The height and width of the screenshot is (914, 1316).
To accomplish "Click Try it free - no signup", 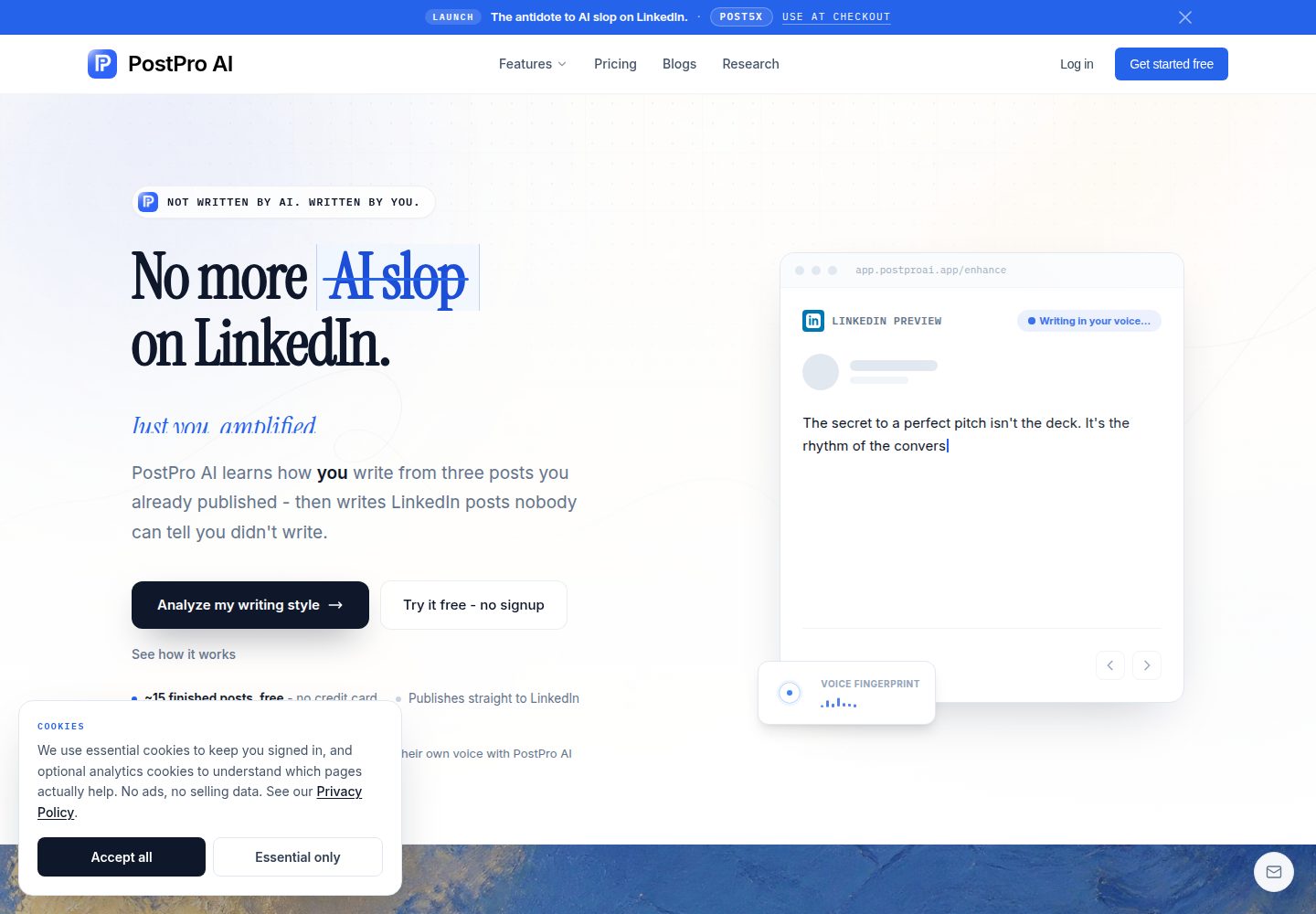I will point(473,605).
